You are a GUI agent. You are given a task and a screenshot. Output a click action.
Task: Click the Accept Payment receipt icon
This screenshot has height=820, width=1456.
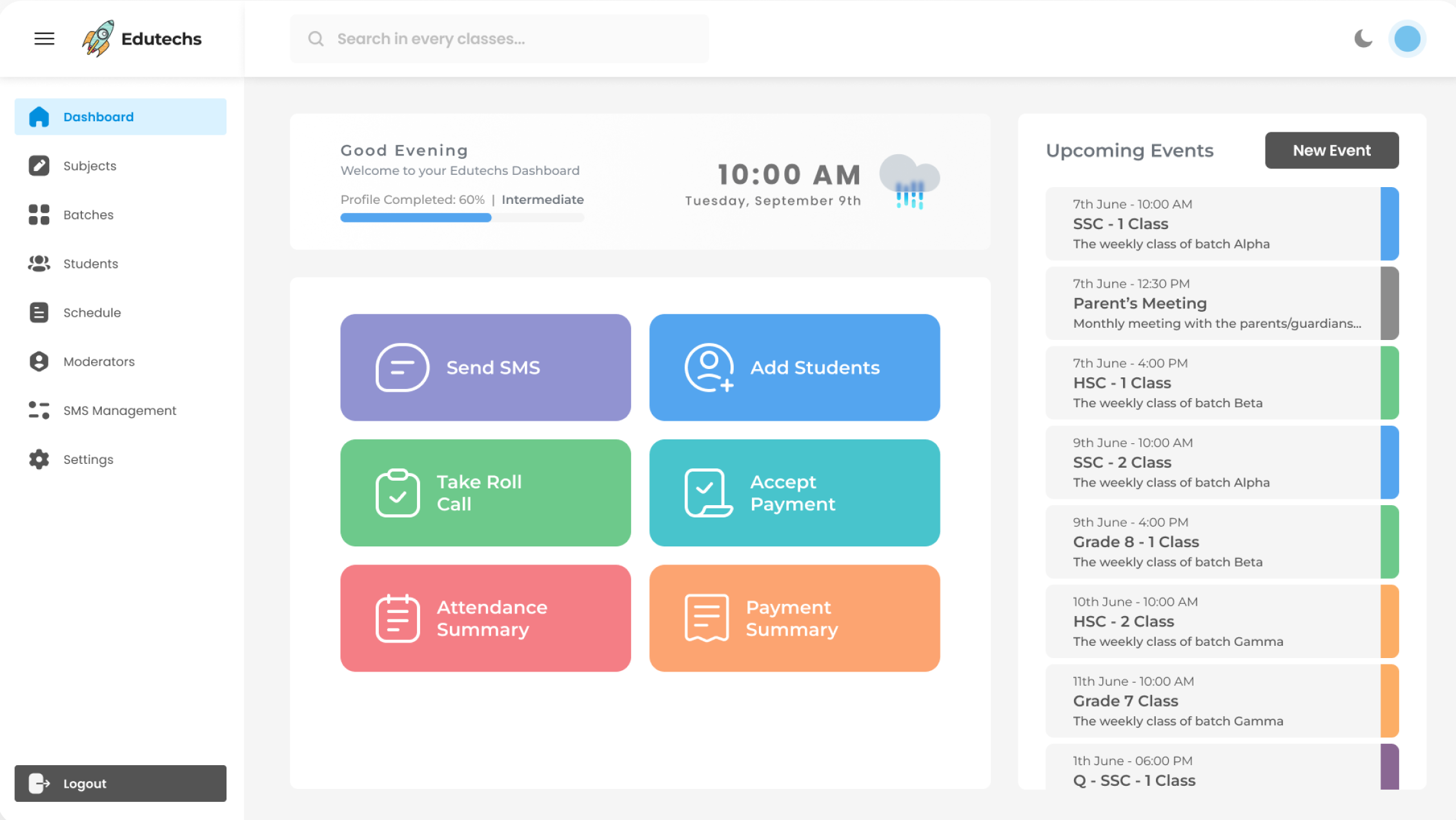pos(707,493)
